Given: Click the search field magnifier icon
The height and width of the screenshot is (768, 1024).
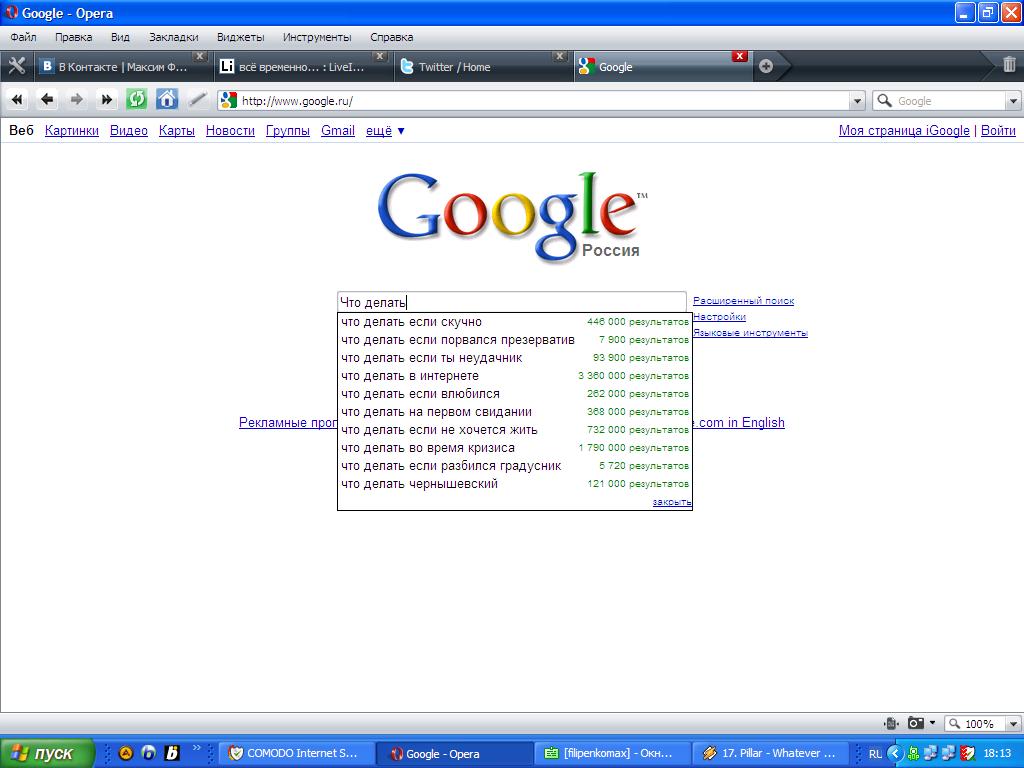Looking at the screenshot, I should (884, 101).
